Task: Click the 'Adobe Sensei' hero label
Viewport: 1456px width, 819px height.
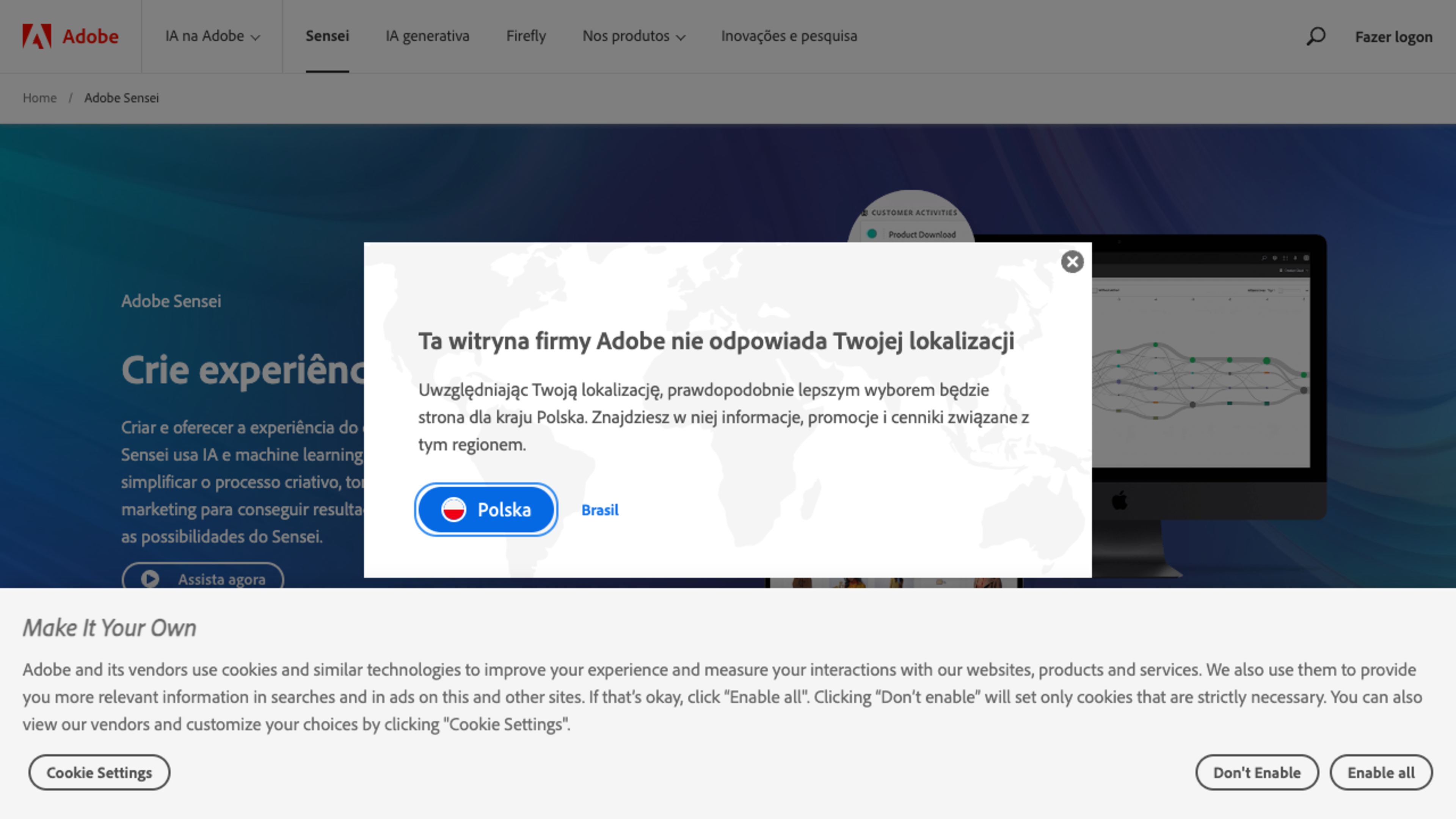Action: [x=171, y=301]
